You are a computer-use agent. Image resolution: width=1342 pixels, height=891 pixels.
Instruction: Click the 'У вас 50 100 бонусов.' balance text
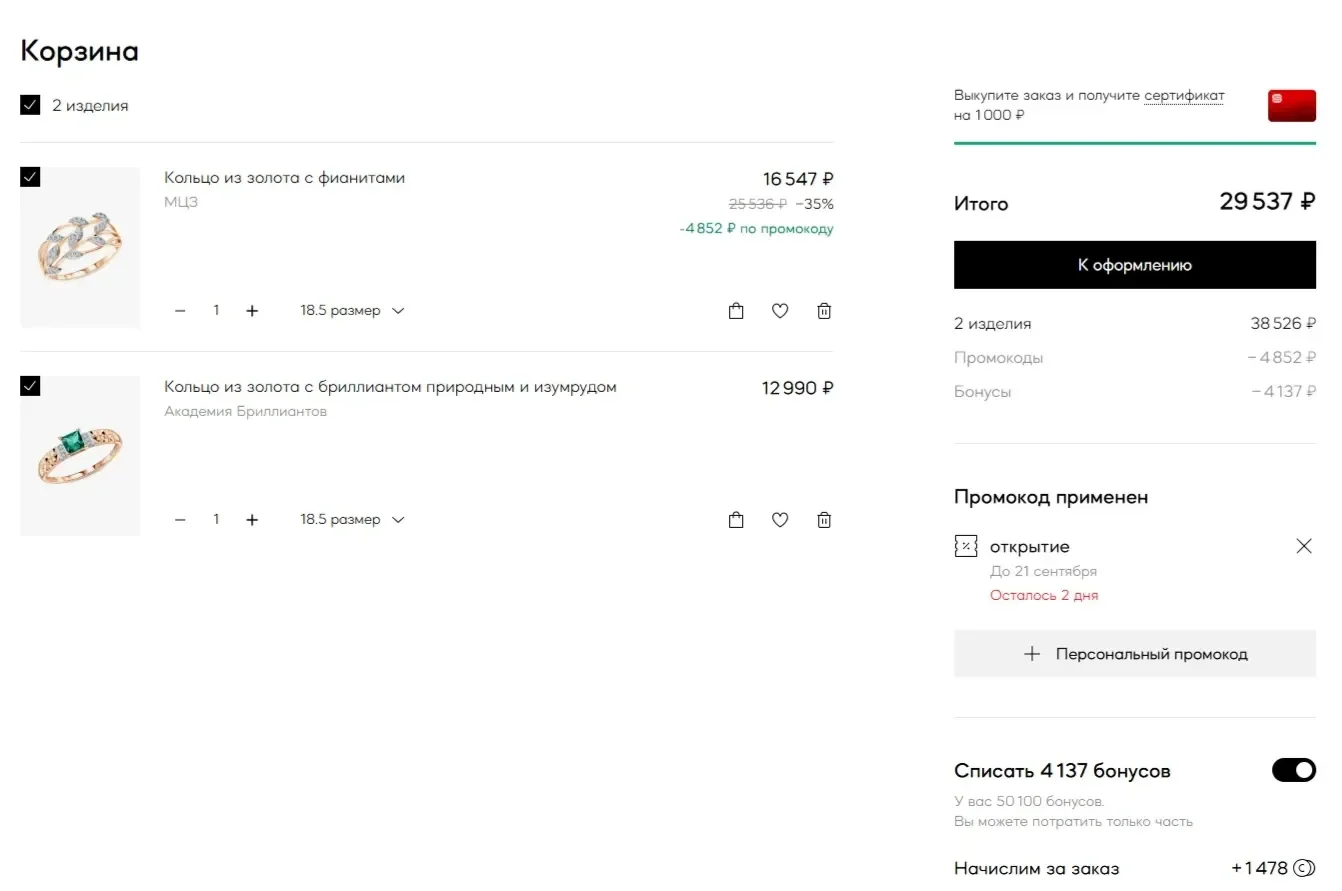[x=1029, y=801]
